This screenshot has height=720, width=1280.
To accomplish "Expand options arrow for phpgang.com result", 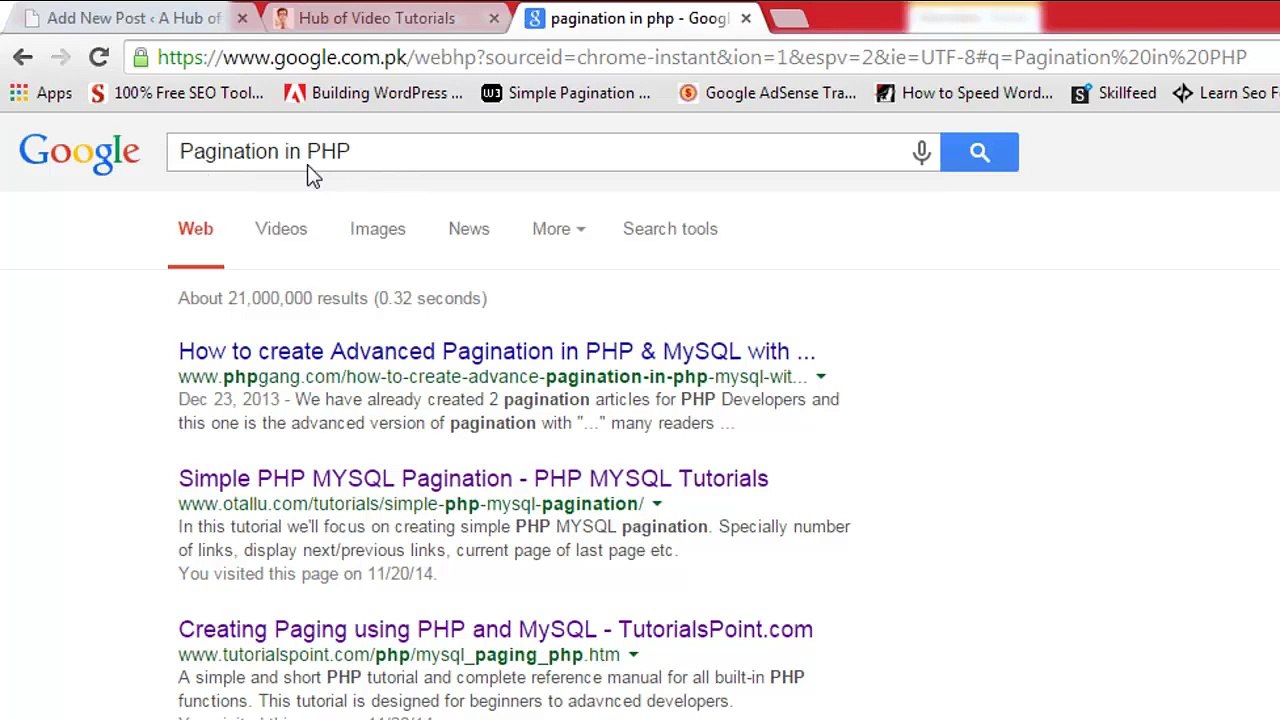I will (x=821, y=377).
